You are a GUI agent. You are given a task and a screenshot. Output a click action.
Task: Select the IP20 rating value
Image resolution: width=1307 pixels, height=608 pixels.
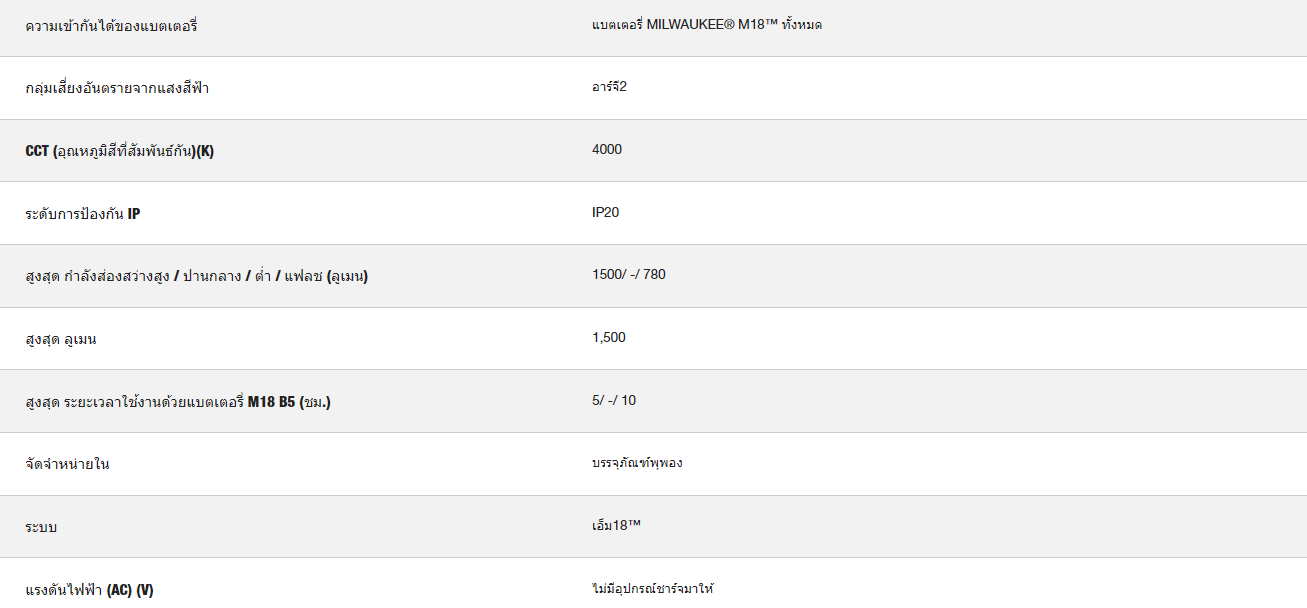coord(606,212)
